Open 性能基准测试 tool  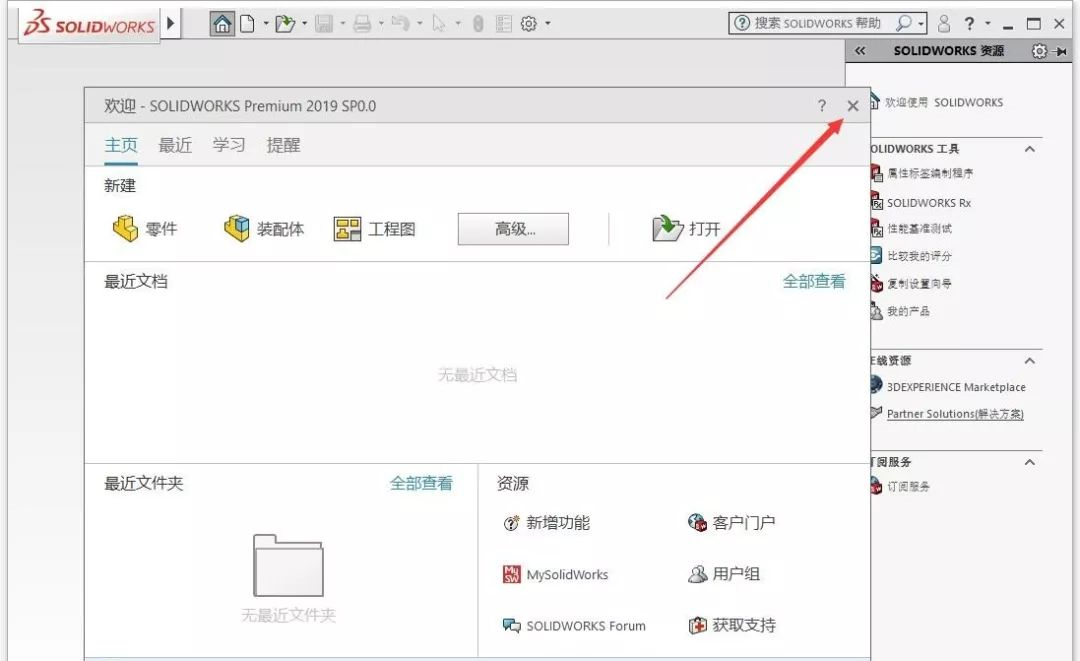pos(920,229)
